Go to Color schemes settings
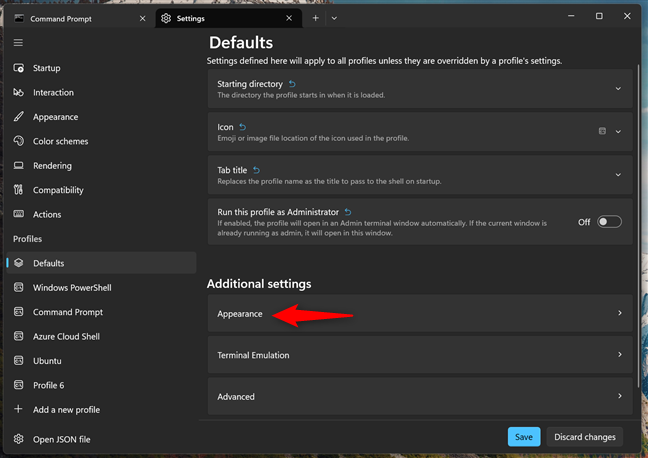Screen dimensions: 648x458 [x=101, y=141]
